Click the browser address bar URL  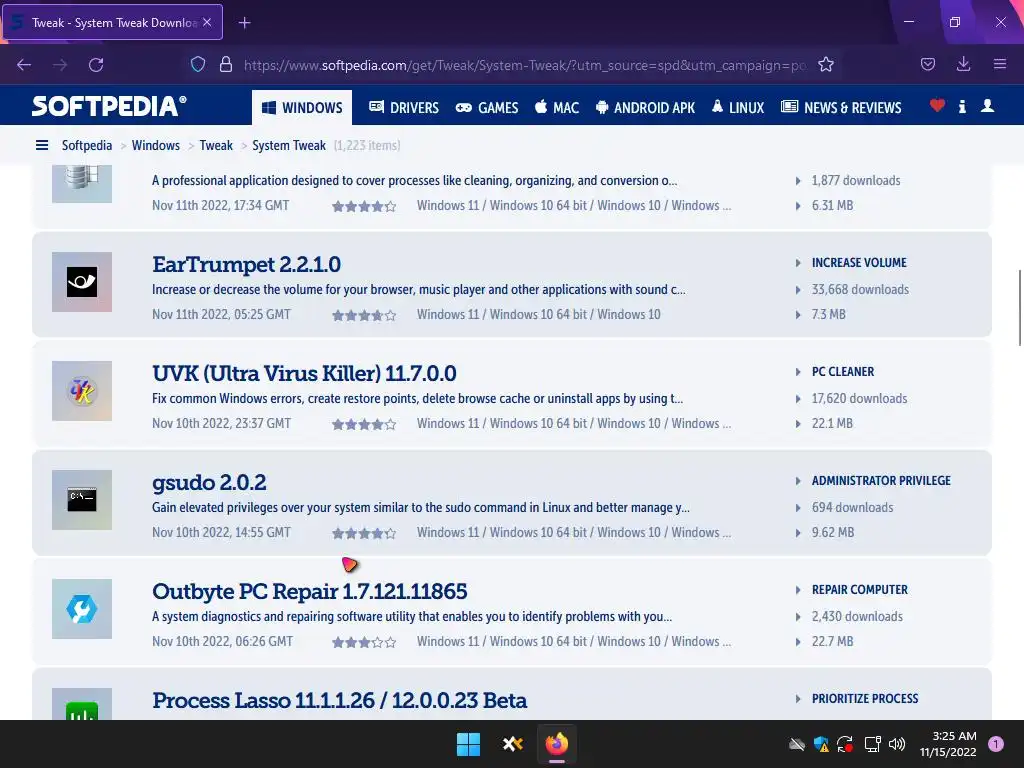524,65
